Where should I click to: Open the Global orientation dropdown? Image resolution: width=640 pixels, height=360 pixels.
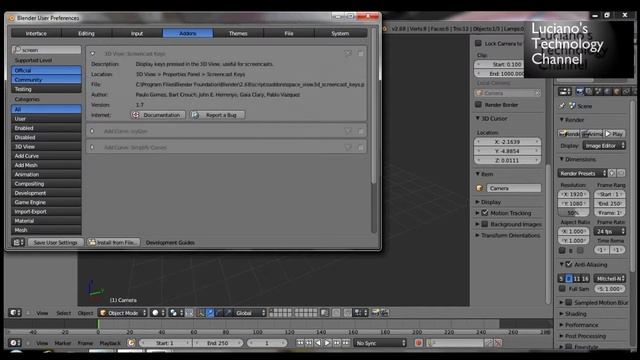coord(250,313)
